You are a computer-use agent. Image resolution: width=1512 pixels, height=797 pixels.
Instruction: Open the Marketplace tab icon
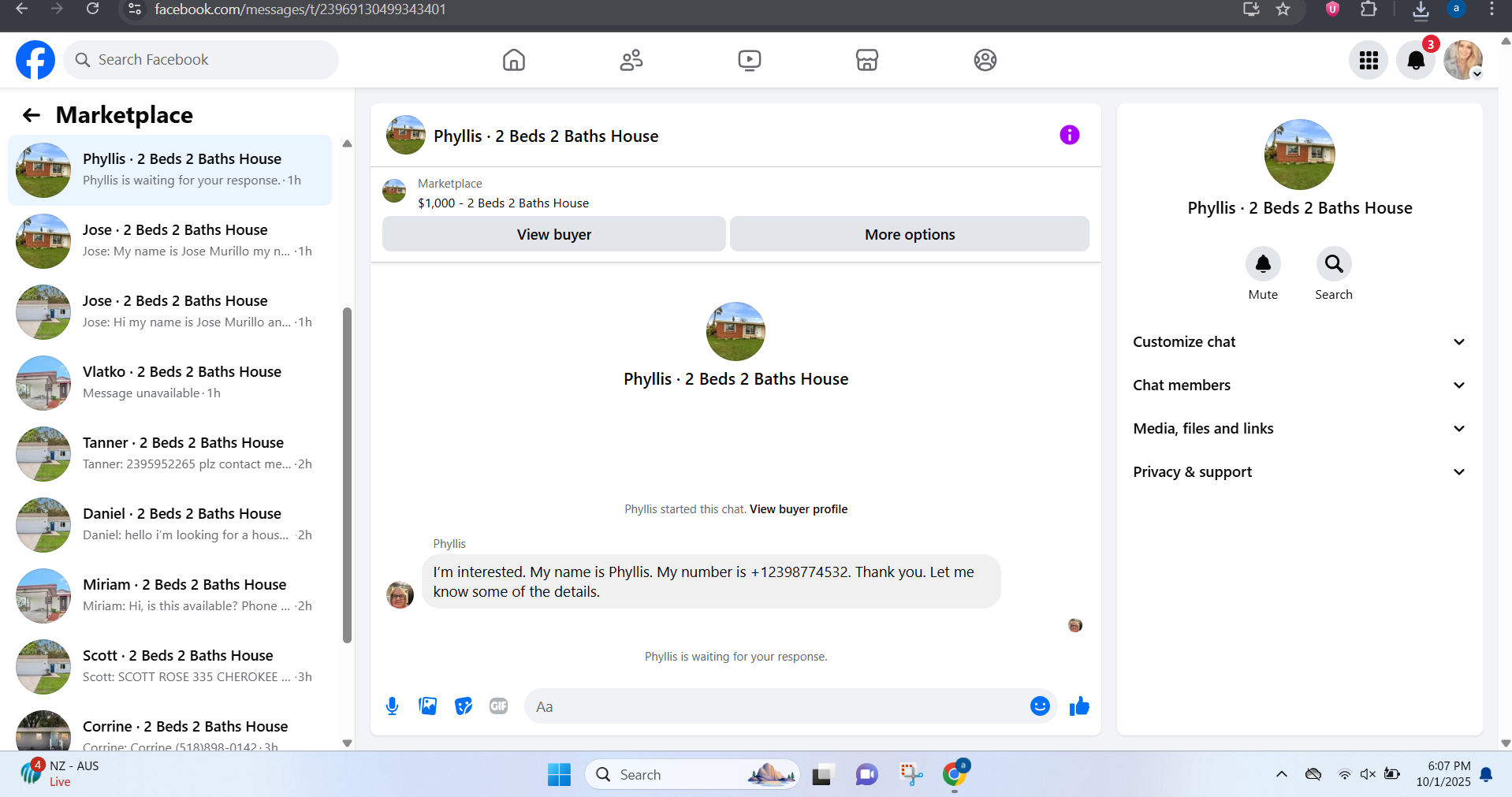click(x=867, y=60)
